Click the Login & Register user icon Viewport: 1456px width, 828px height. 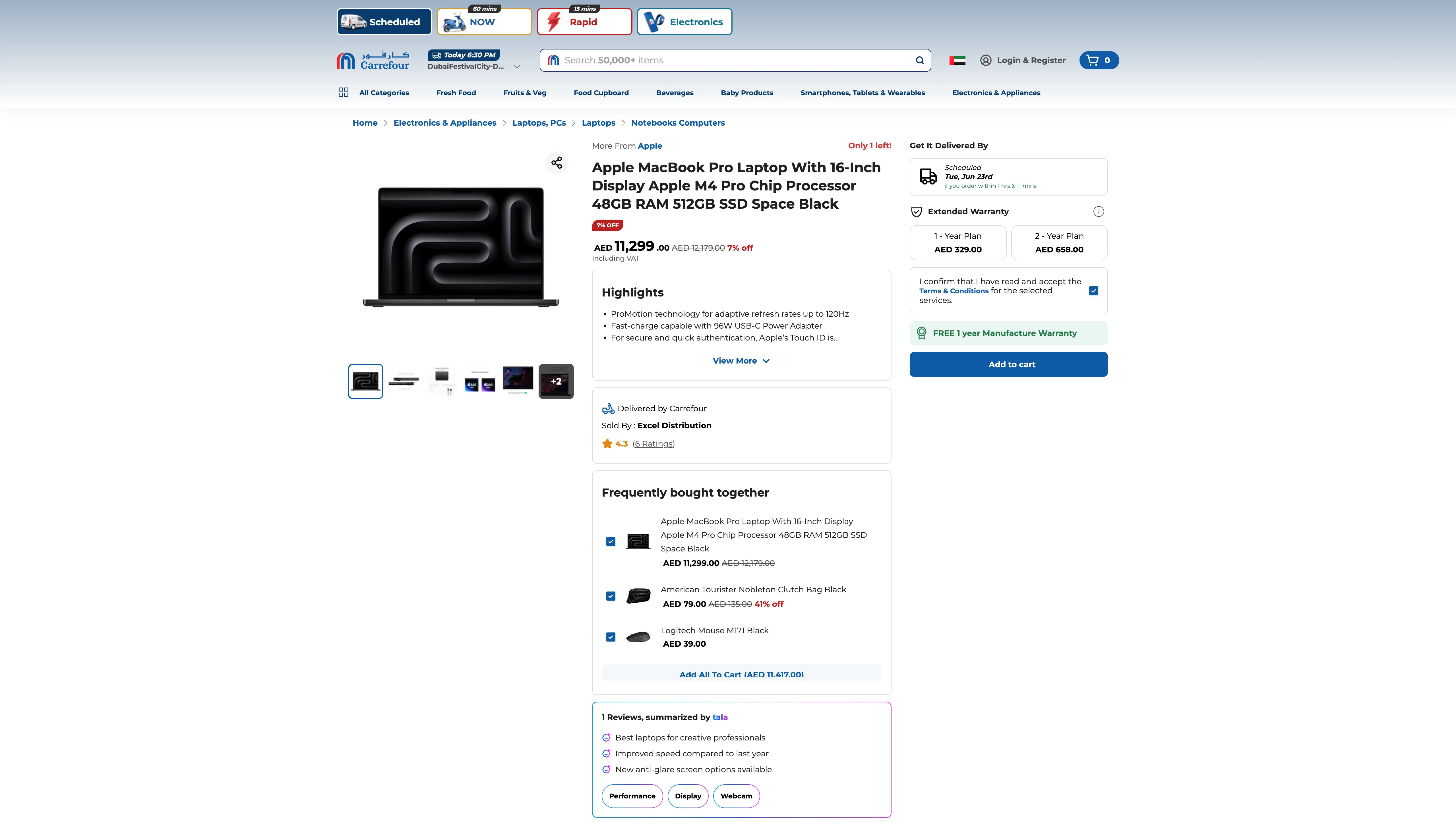coord(986,60)
